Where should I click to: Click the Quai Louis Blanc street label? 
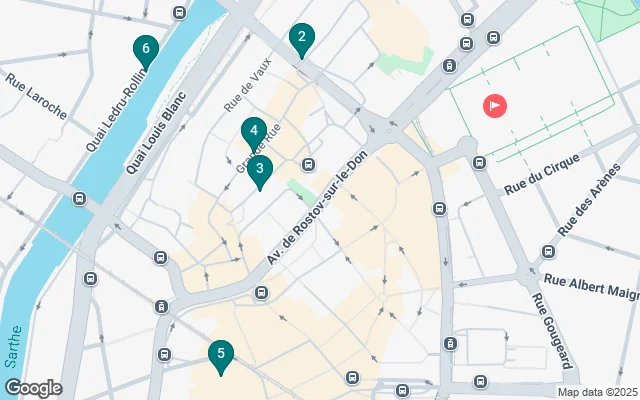(156, 133)
